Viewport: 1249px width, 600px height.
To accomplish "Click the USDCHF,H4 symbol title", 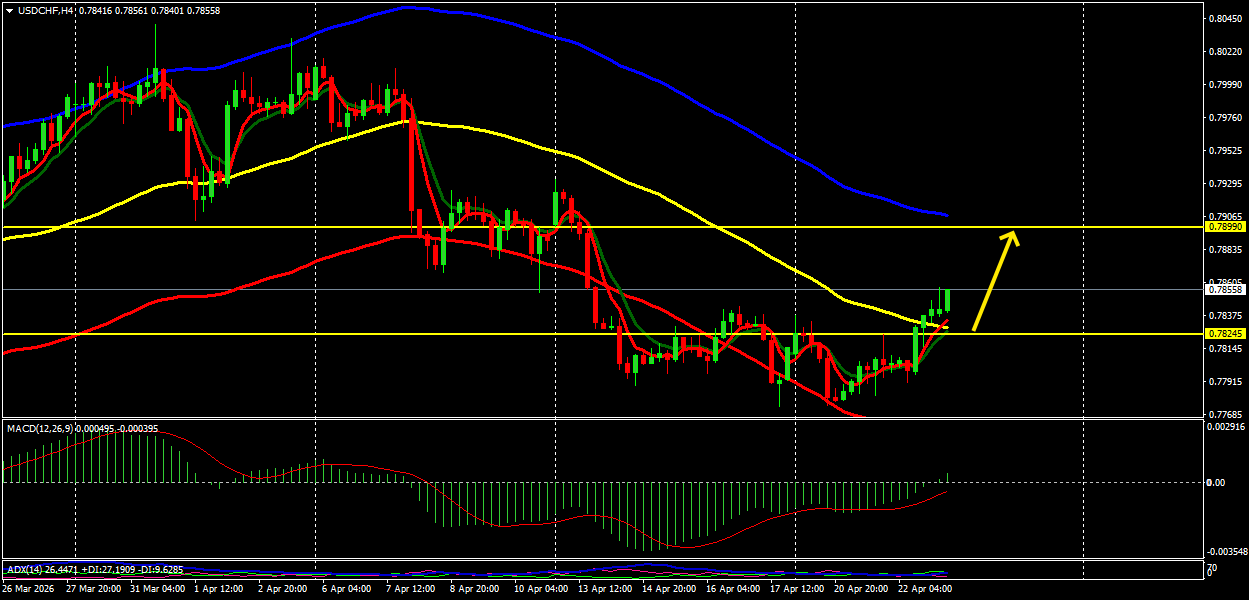I will [46, 10].
